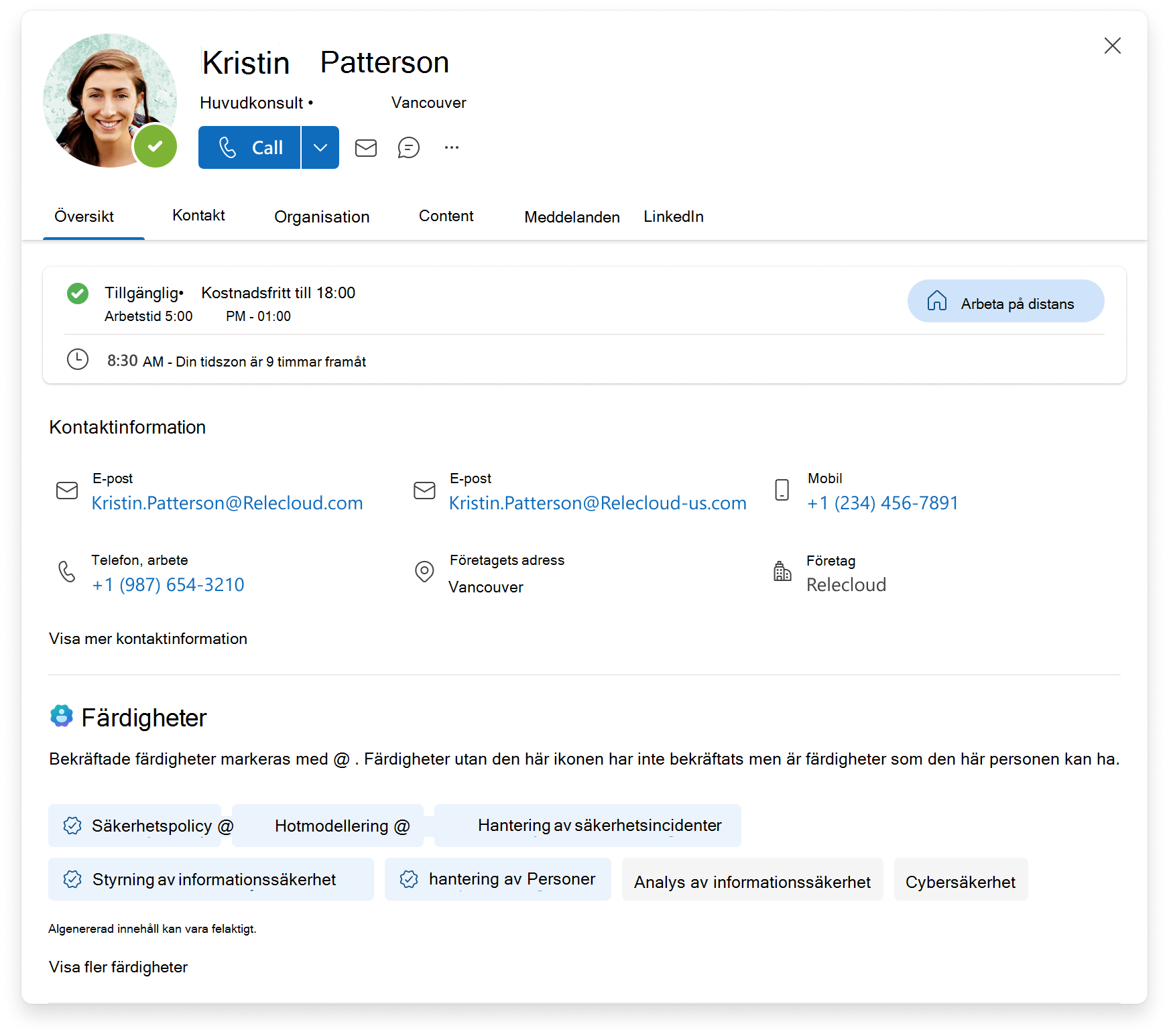The image size is (1169, 1036).
Task: Click the location pin icon for Företagets adress
Action: pyautogui.click(x=424, y=572)
